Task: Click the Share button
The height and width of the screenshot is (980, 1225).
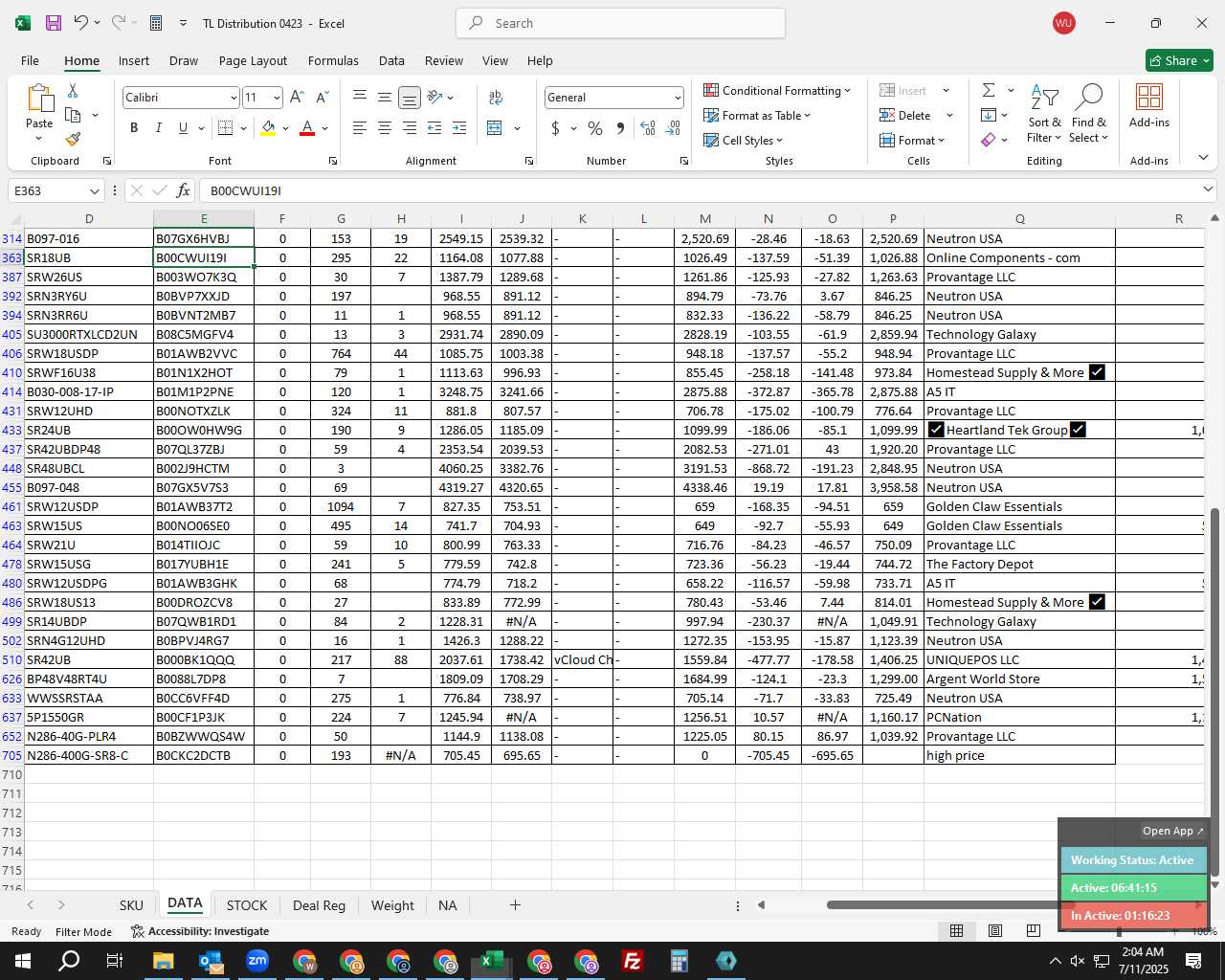Action: click(1179, 60)
